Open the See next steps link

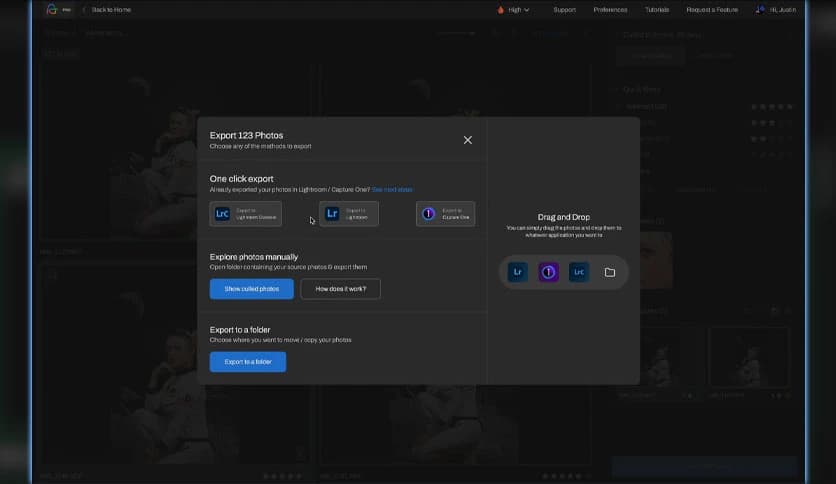pos(392,189)
